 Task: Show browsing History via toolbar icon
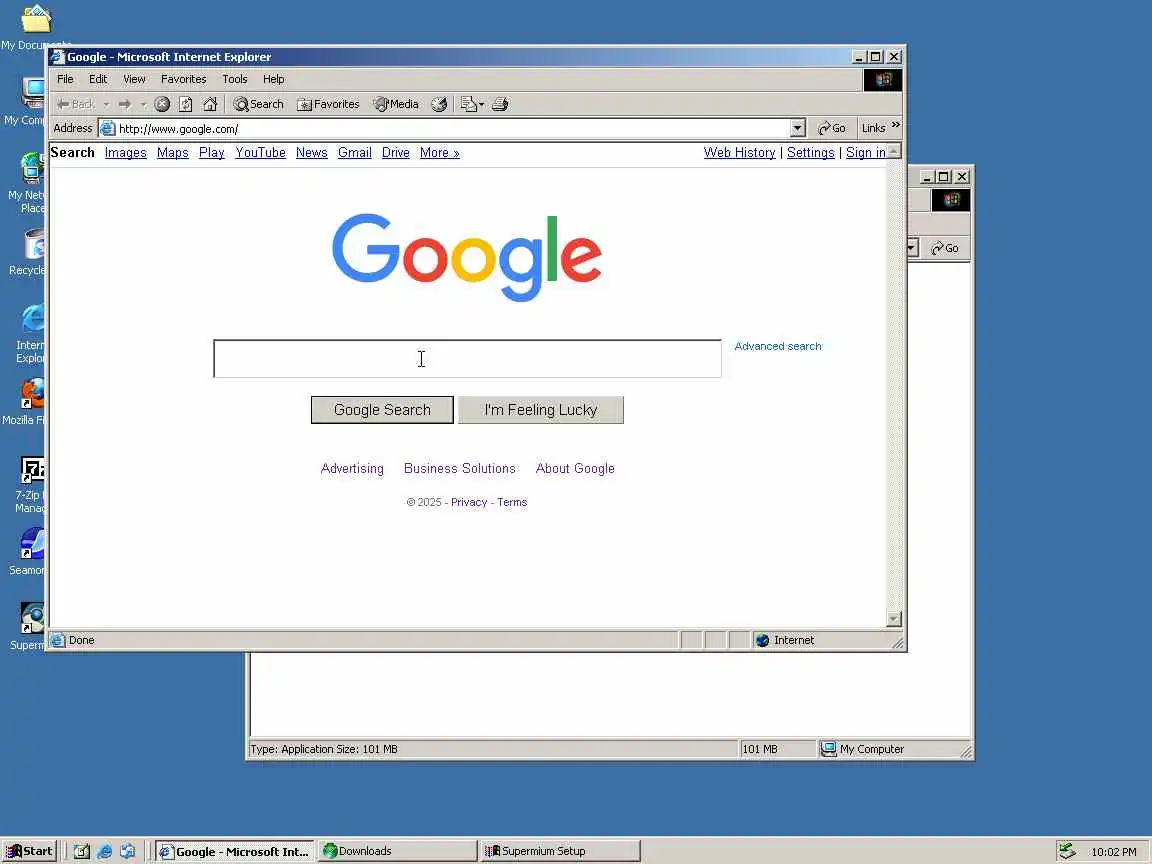click(x=439, y=104)
